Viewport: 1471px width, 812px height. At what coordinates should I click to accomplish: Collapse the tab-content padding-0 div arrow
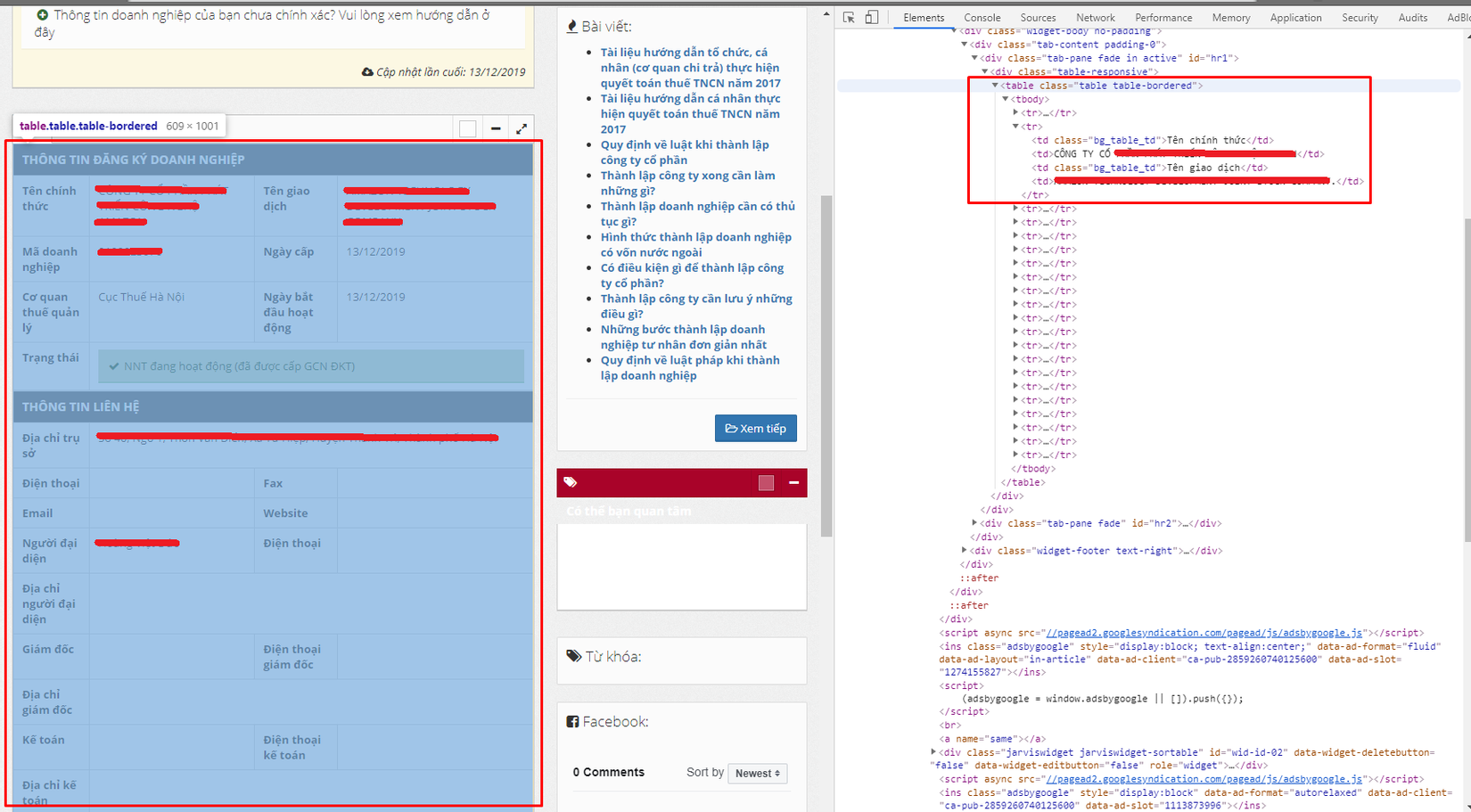(x=964, y=45)
